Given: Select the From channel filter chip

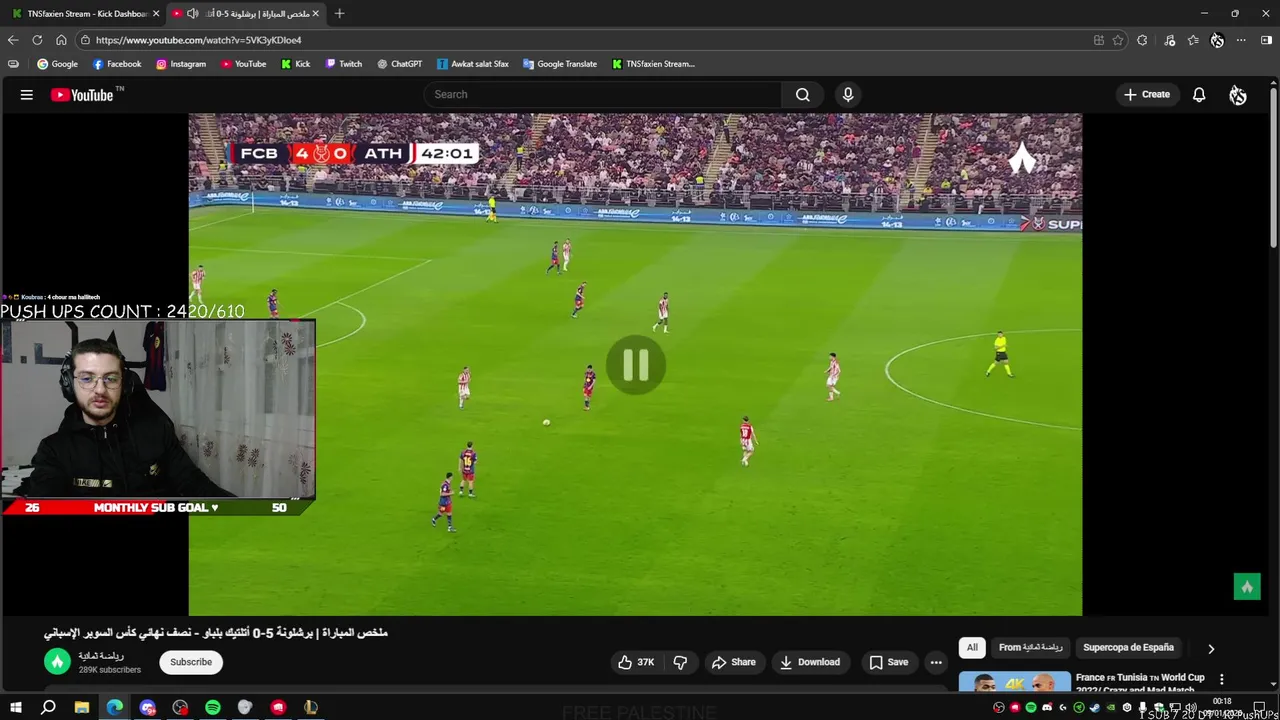Looking at the screenshot, I should pyautogui.click(x=1030, y=647).
